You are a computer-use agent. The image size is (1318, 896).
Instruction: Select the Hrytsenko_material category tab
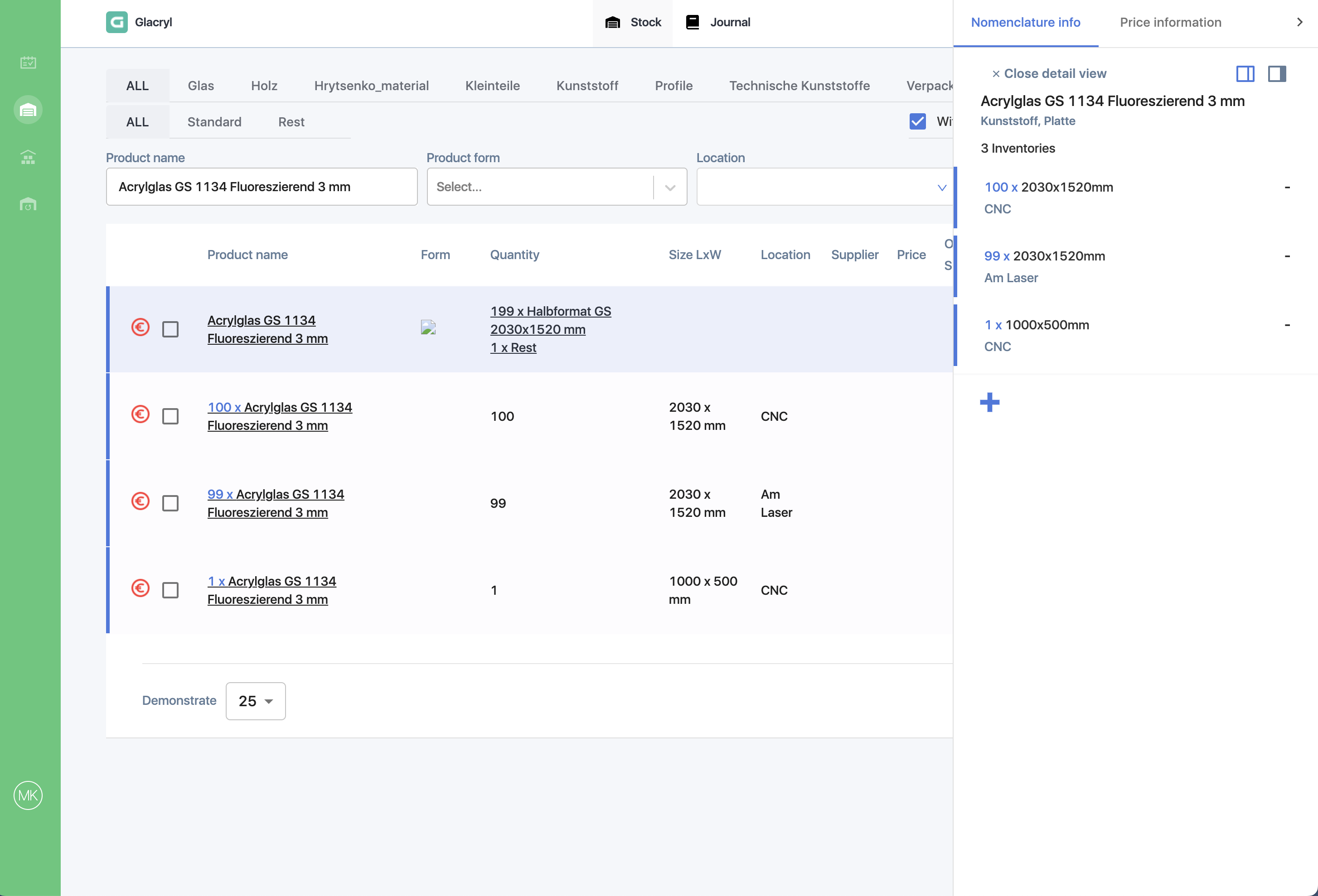(372, 86)
